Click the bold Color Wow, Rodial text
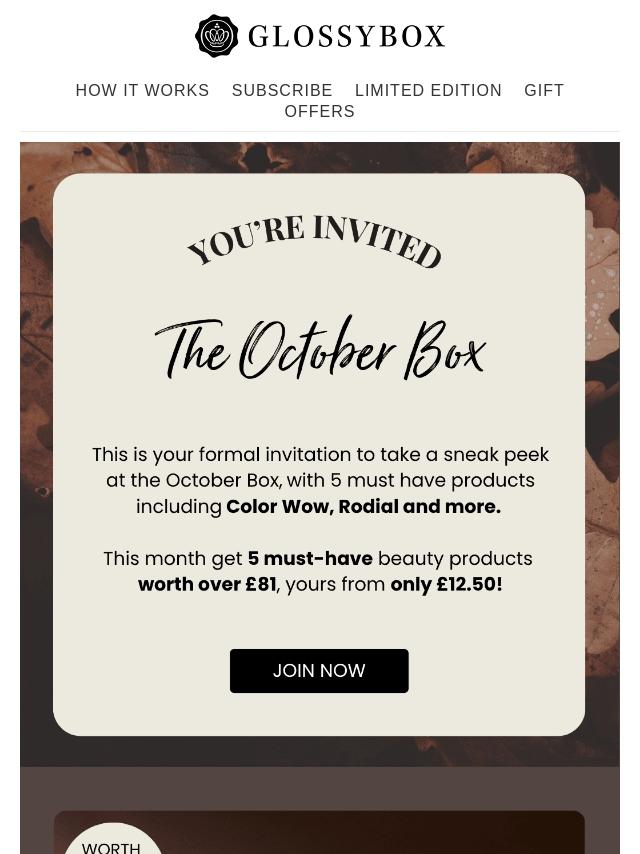This screenshot has width=640, height=854. pos(363,507)
